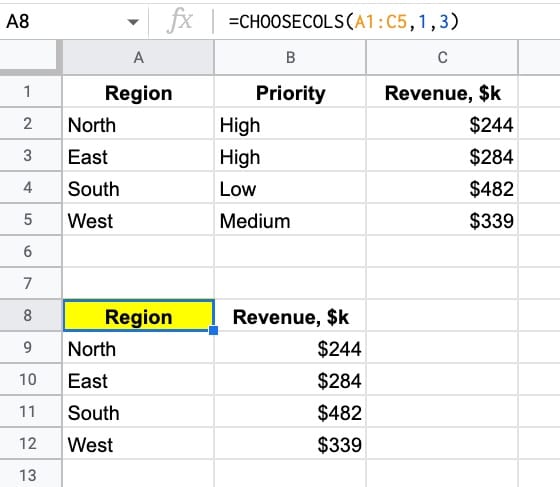
Task: Click cell B3 containing High
Action: tap(290, 156)
